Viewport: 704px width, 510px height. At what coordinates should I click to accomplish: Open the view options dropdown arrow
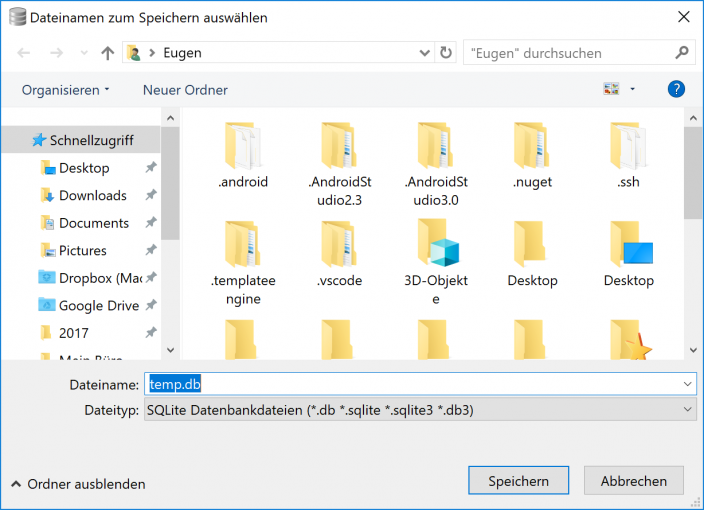click(632, 90)
